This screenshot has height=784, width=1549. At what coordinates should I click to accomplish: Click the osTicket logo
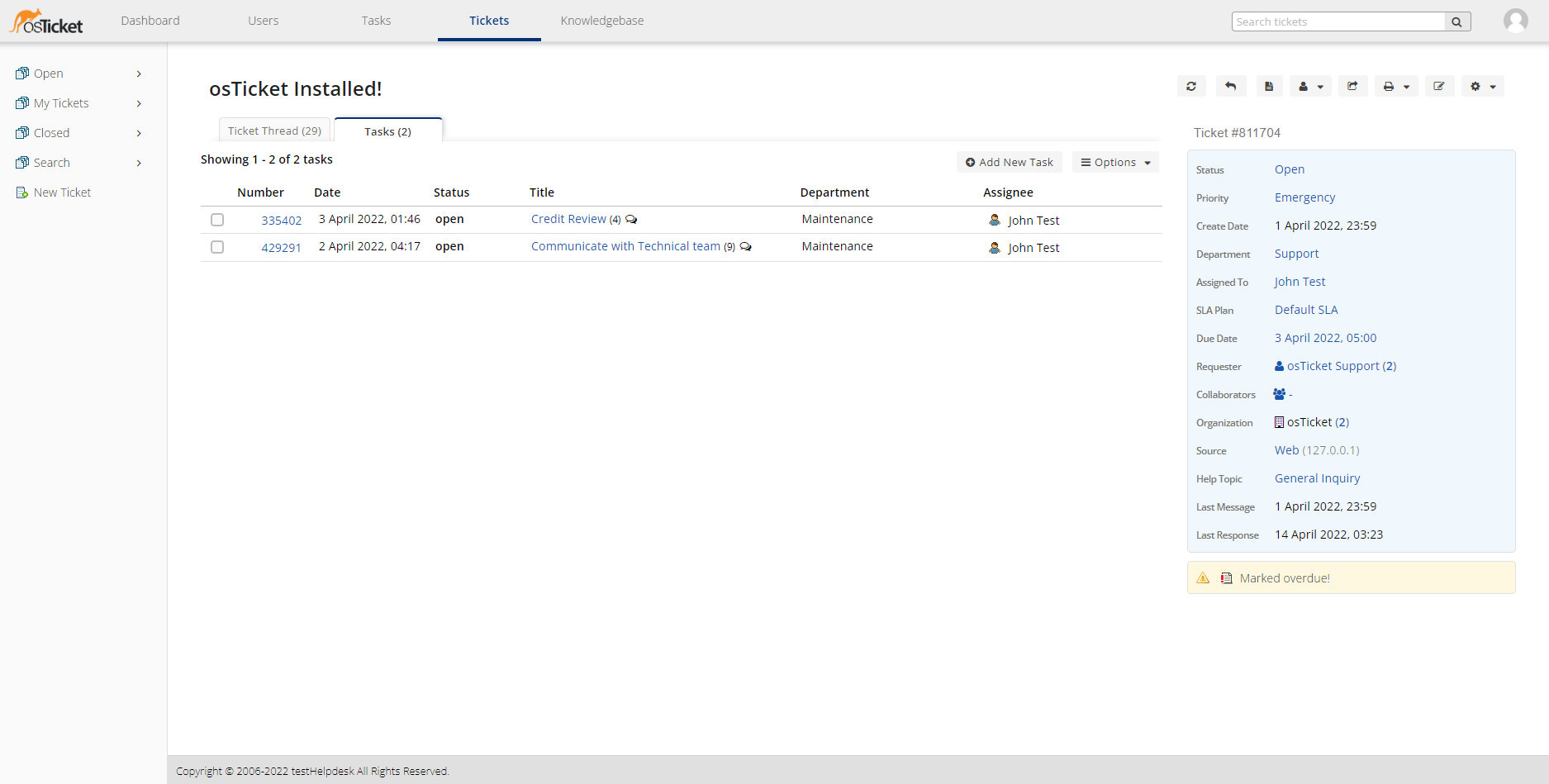point(45,20)
